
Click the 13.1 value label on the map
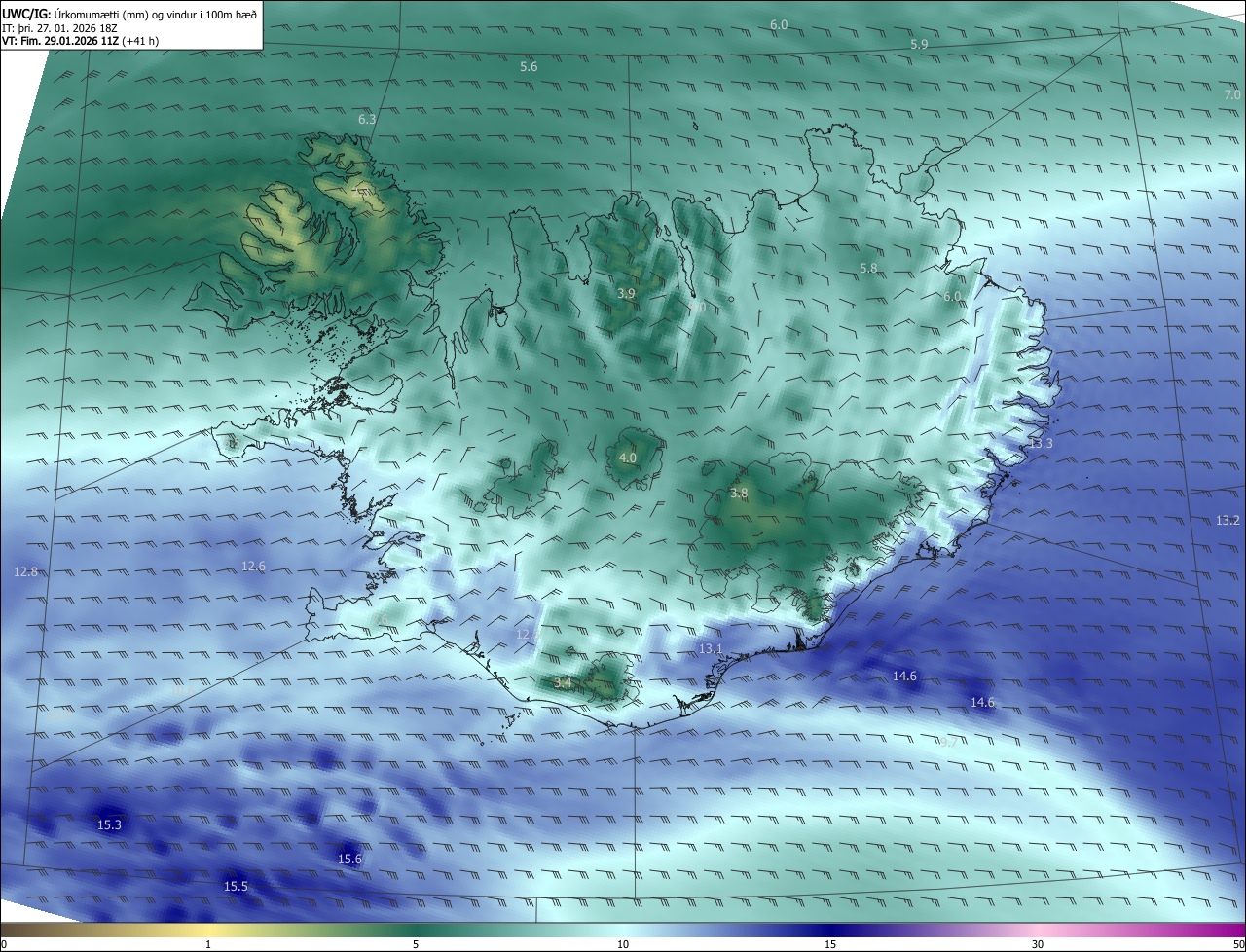click(711, 648)
